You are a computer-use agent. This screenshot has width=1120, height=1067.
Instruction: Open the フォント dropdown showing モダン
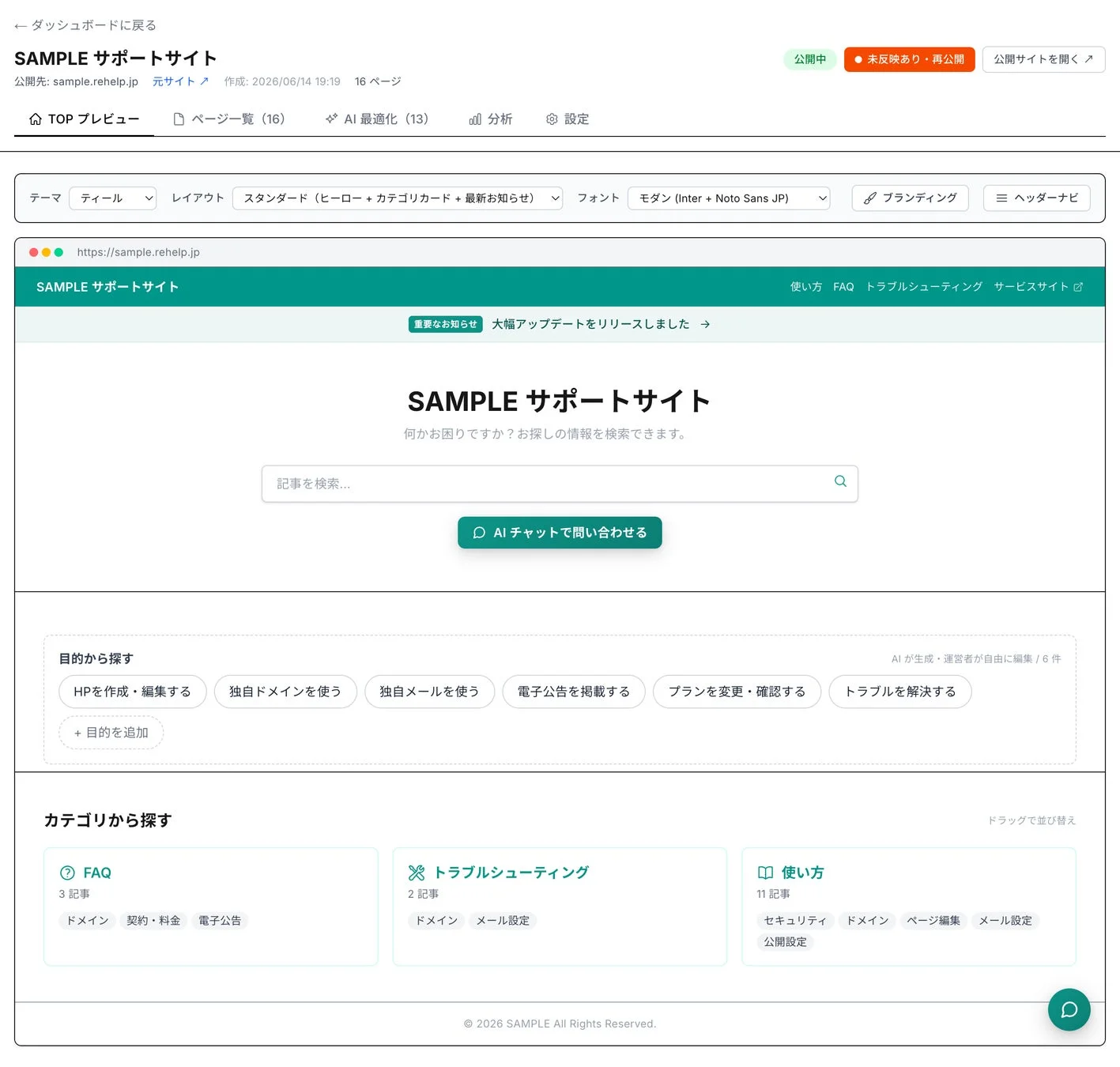pos(729,198)
